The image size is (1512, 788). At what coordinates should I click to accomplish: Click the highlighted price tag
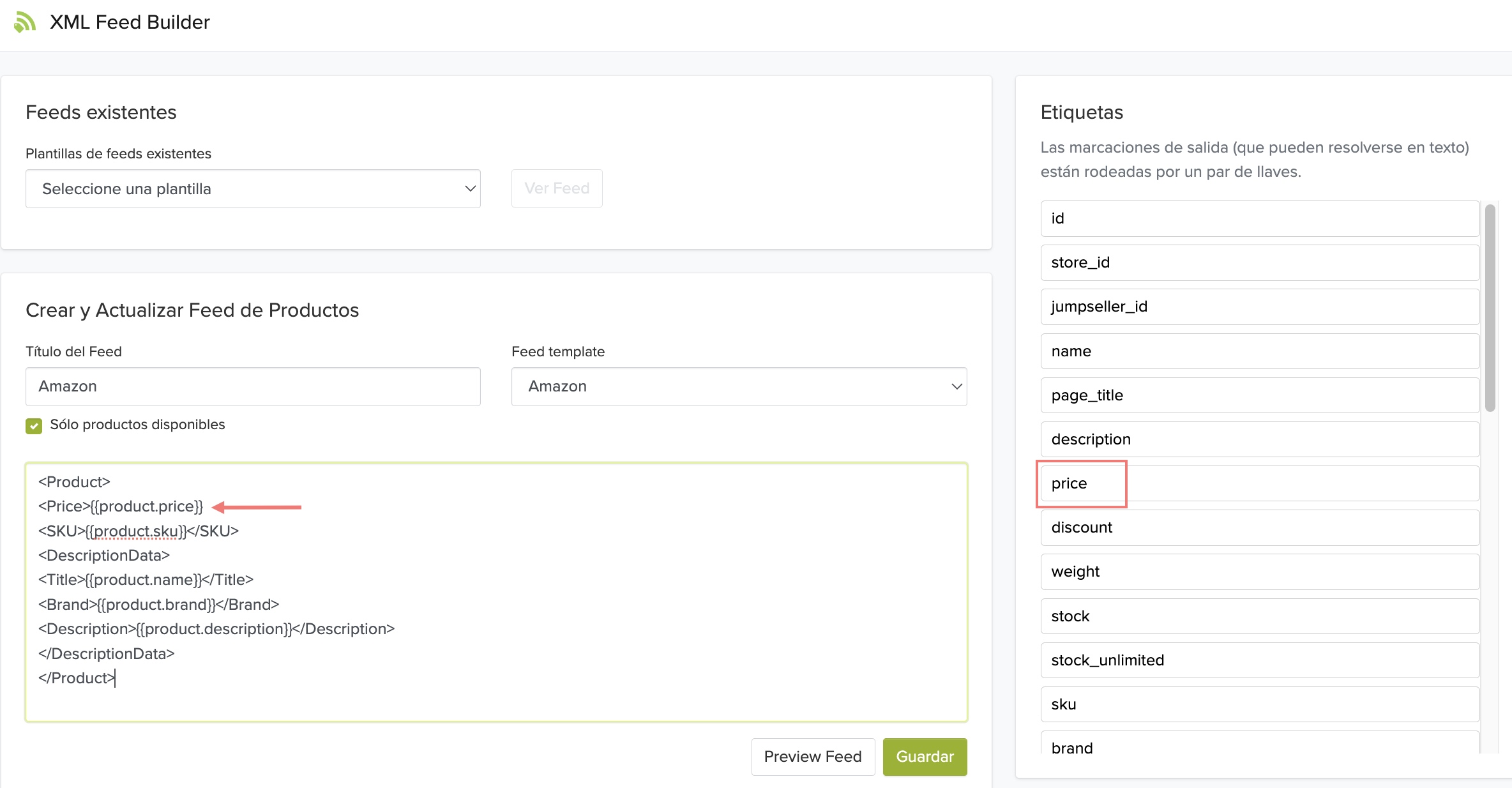pyautogui.click(x=1082, y=483)
